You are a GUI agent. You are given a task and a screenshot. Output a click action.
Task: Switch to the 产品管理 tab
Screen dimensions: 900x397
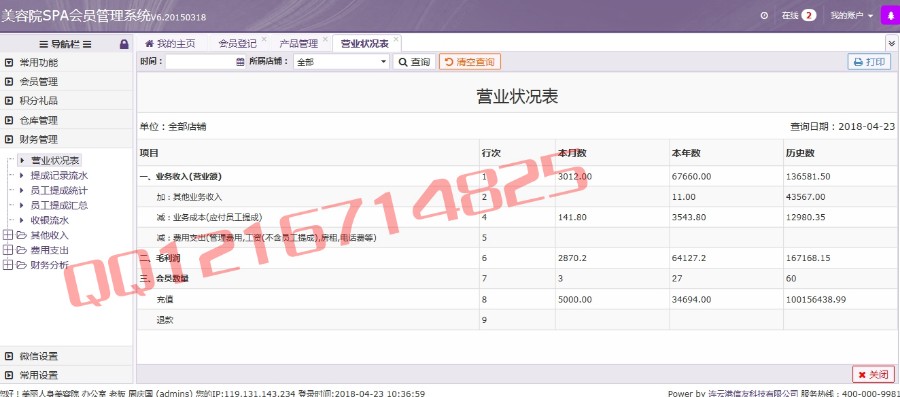pyautogui.click(x=298, y=44)
